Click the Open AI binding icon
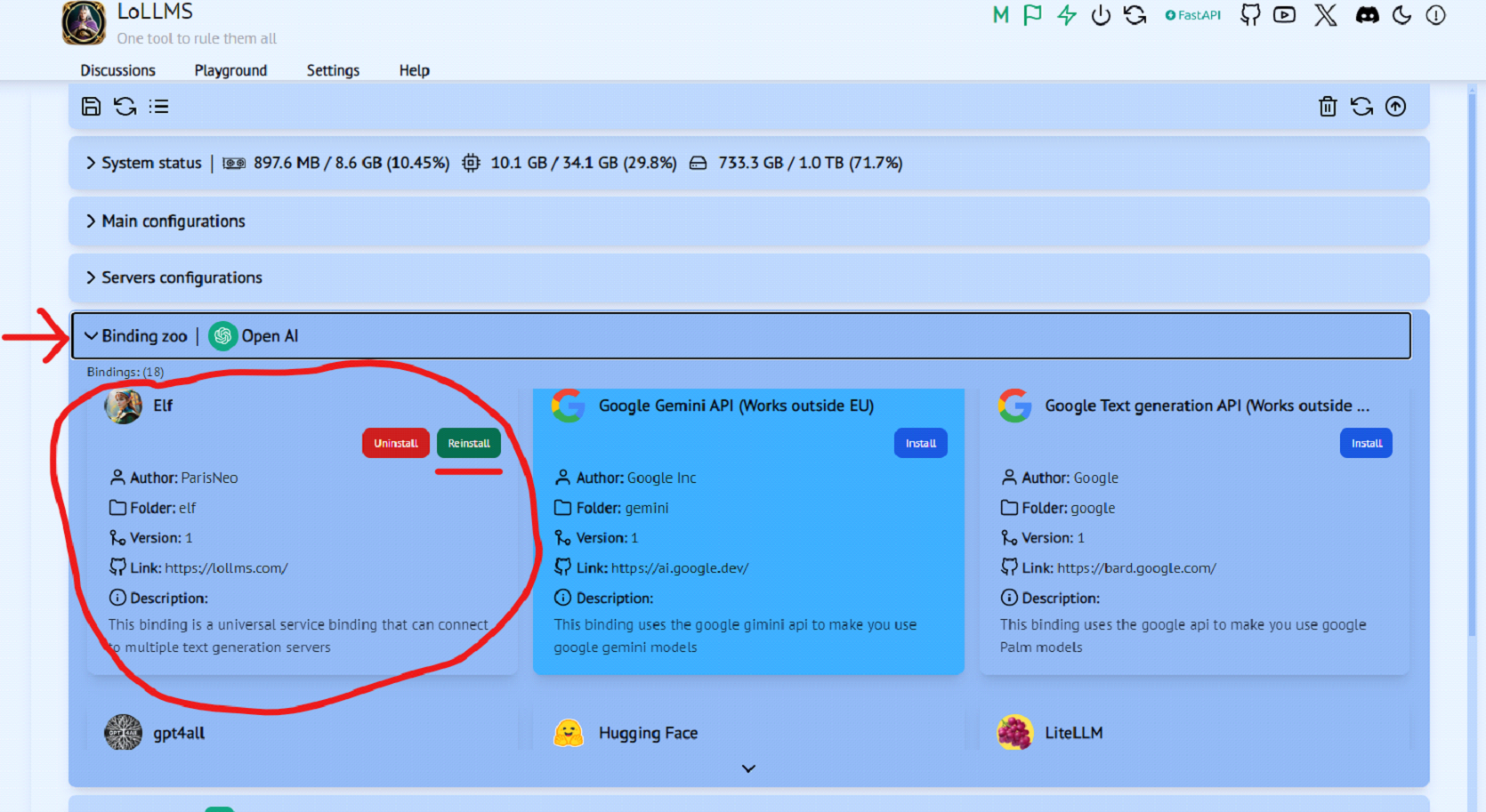Screen dimensions: 1486x812 [x=222, y=335]
